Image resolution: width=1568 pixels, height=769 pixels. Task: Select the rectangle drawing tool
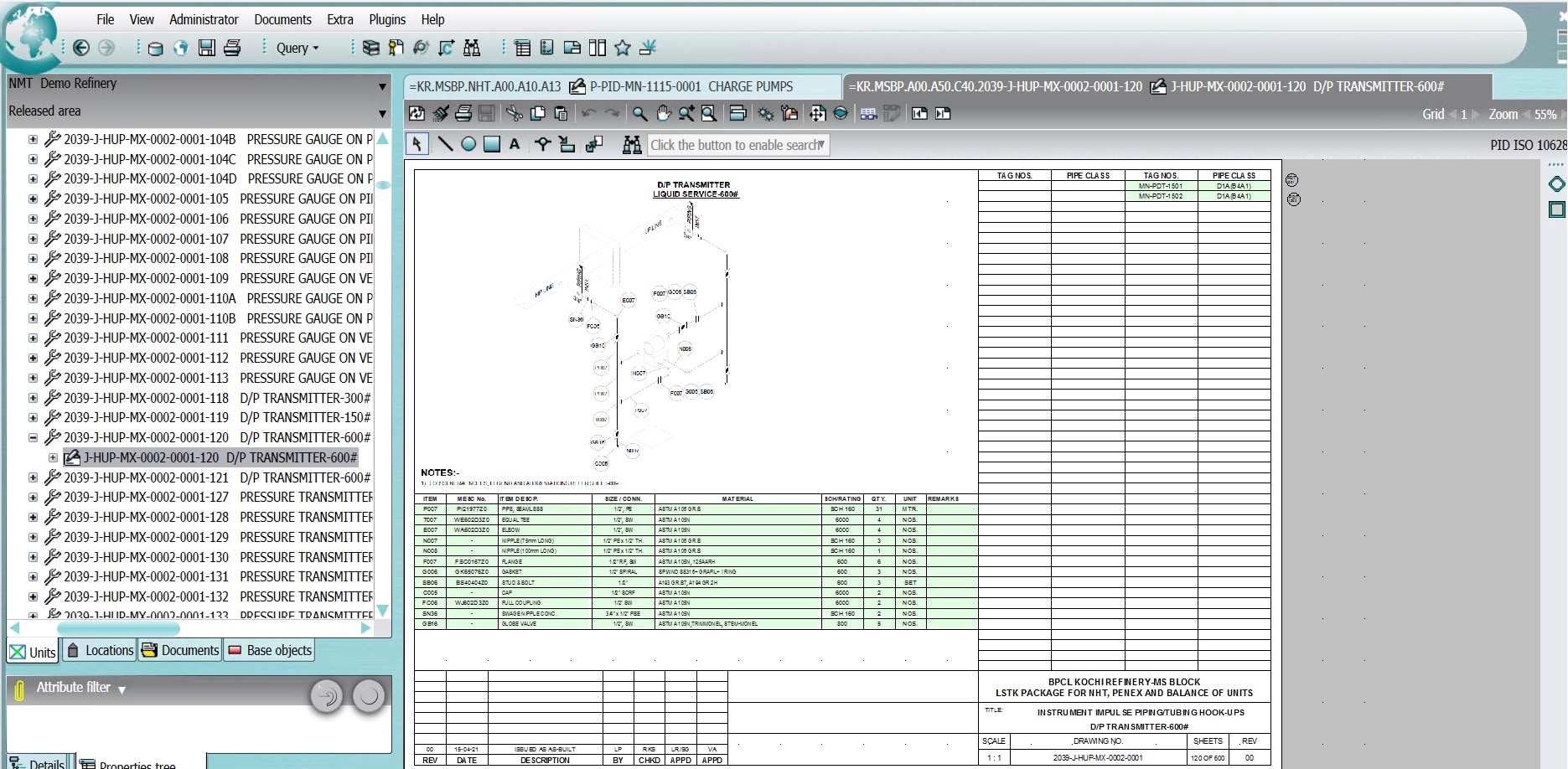pyautogui.click(x=492, y=145)
